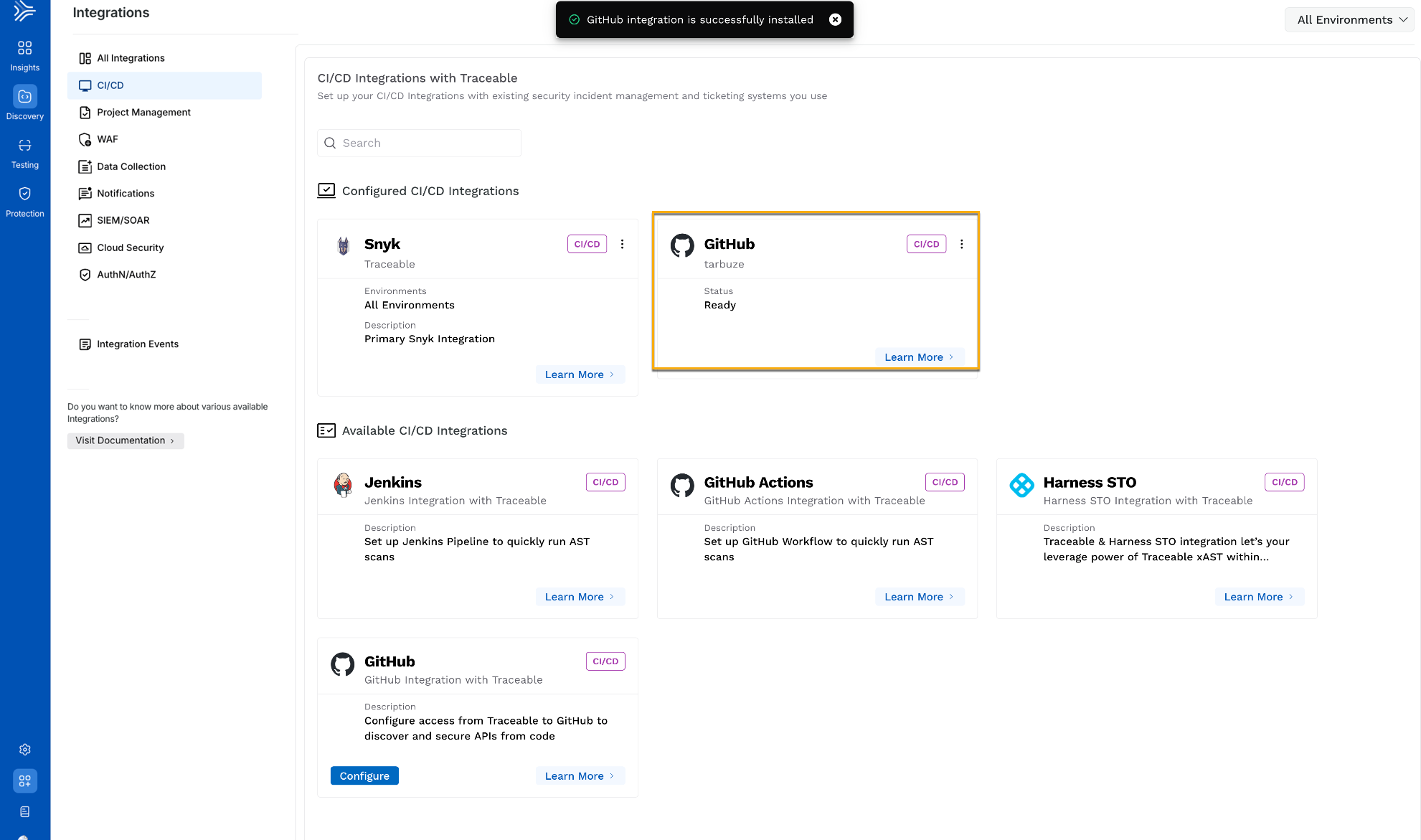Screen dimensions: 1421x840
Task: Click the Jenkins card title
Action: pos(392,482)
